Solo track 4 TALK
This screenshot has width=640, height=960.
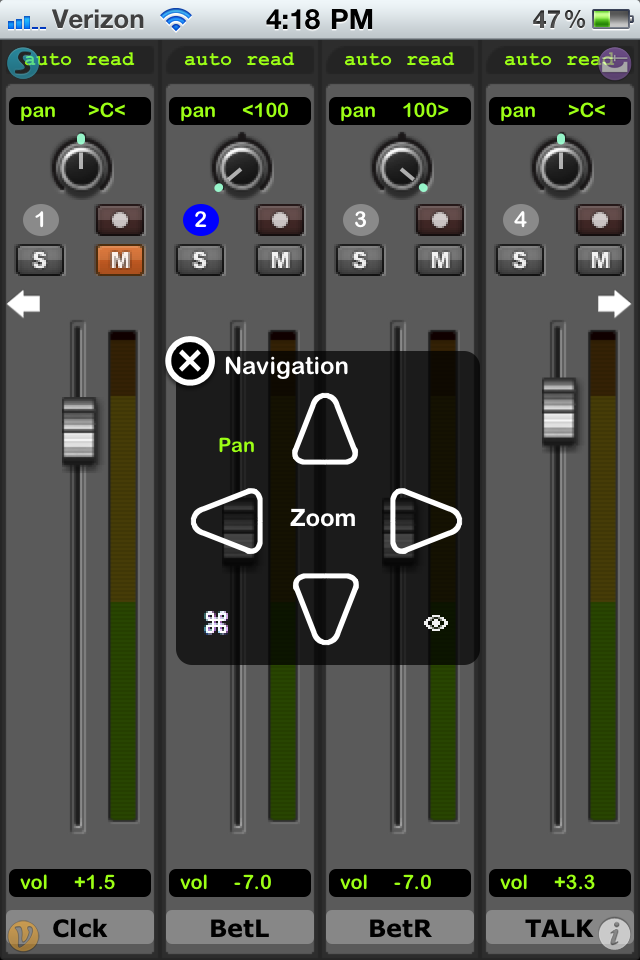(x=519, y=260)
